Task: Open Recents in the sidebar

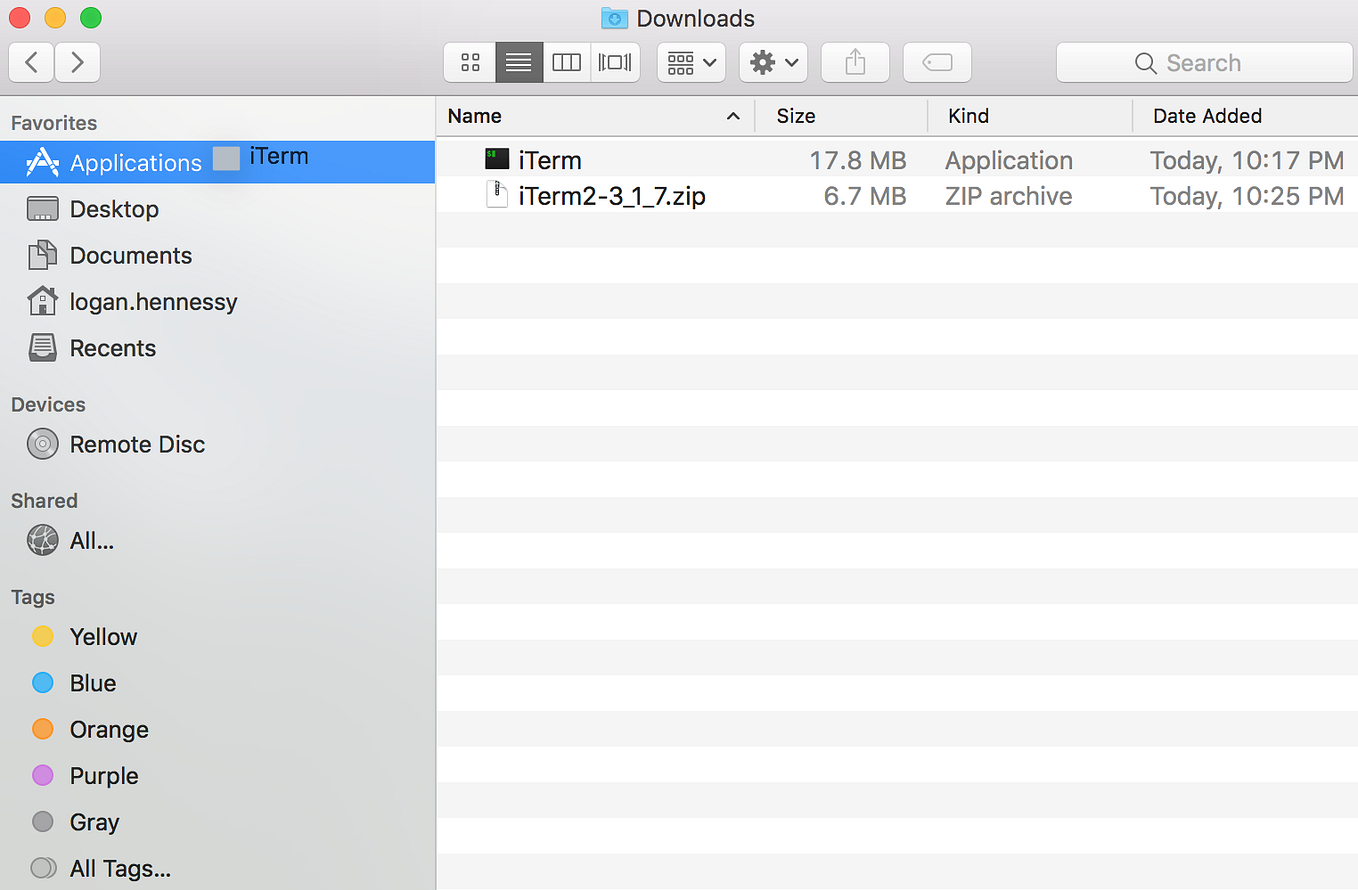Action: [217, 348]
